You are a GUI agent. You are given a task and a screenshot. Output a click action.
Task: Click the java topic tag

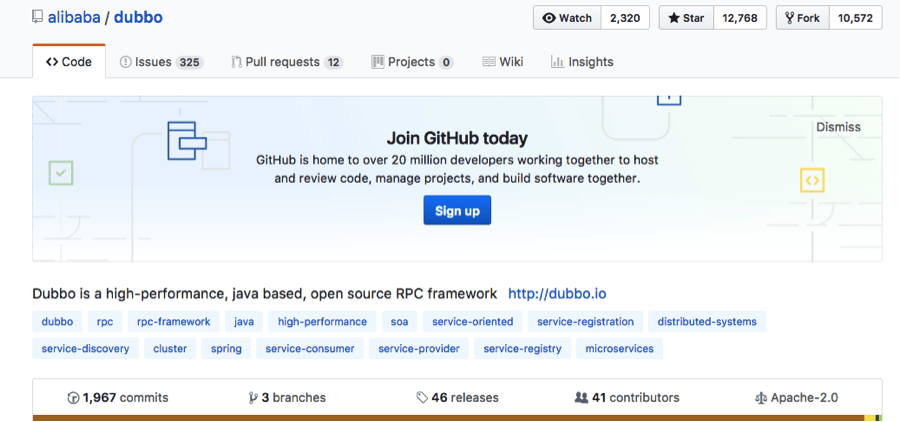[x=244, y=322]
